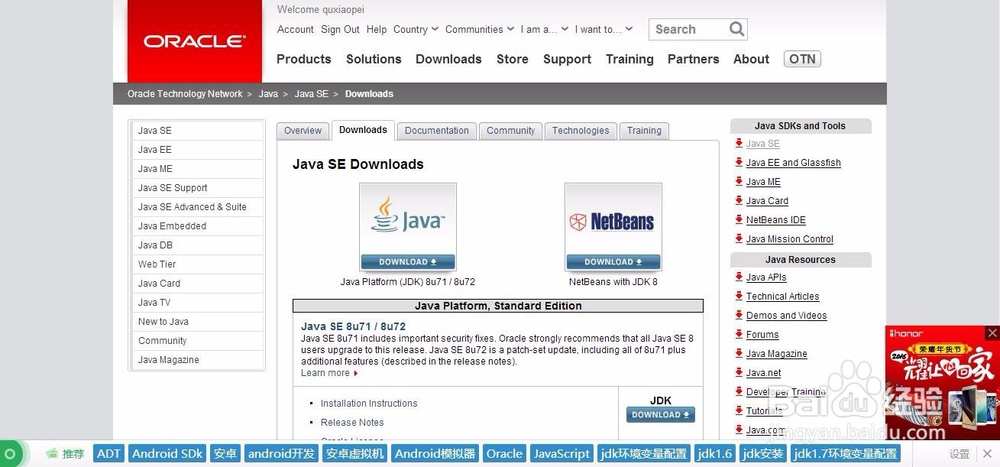Click the Help link in header
The height and width of the screenshot is (467, 1000).
pyautogui.click(x=376, y=29)
